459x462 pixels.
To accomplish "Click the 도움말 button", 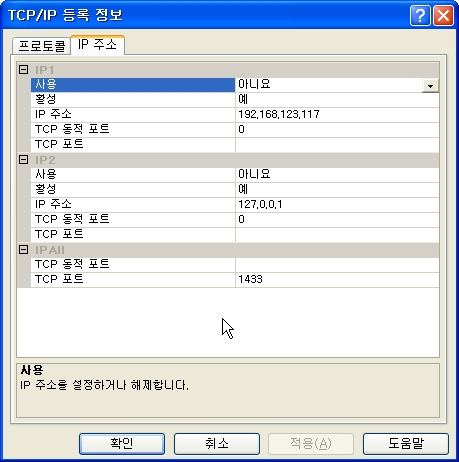I will tap(406, 444).
